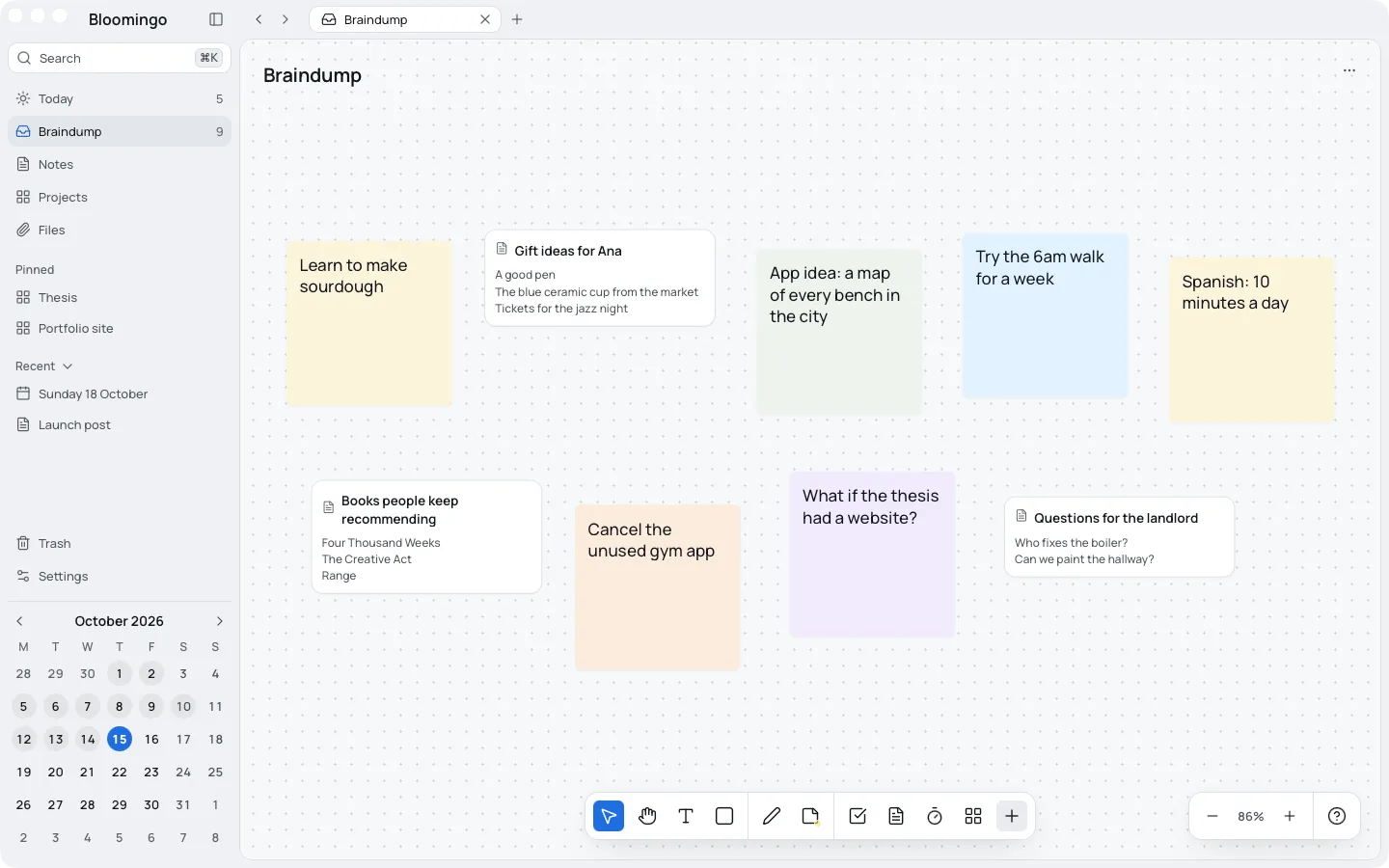Toggle the sidebar panel icon

pos(216,19)
